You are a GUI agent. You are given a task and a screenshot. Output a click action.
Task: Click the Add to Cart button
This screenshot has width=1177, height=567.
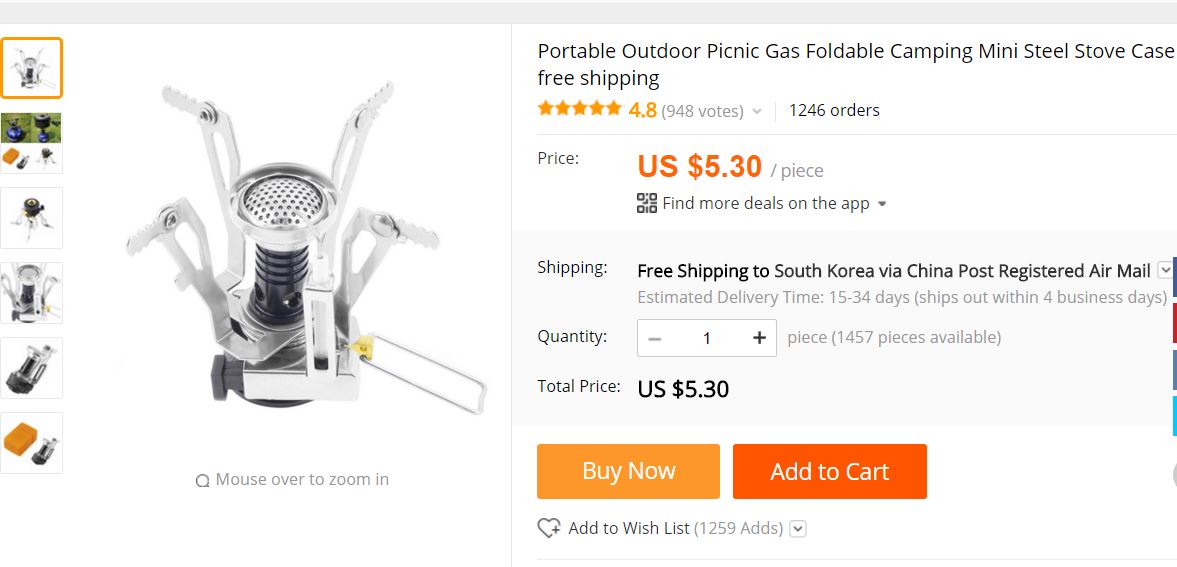[829, 471]
